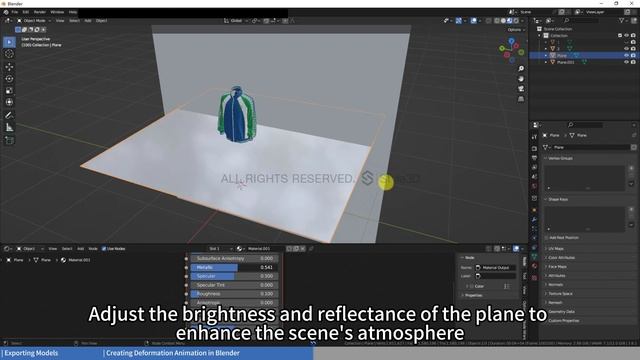Open the Object Mode dropdown
The width and height of the screenshot is (640, 360).
tap(33, 20)
